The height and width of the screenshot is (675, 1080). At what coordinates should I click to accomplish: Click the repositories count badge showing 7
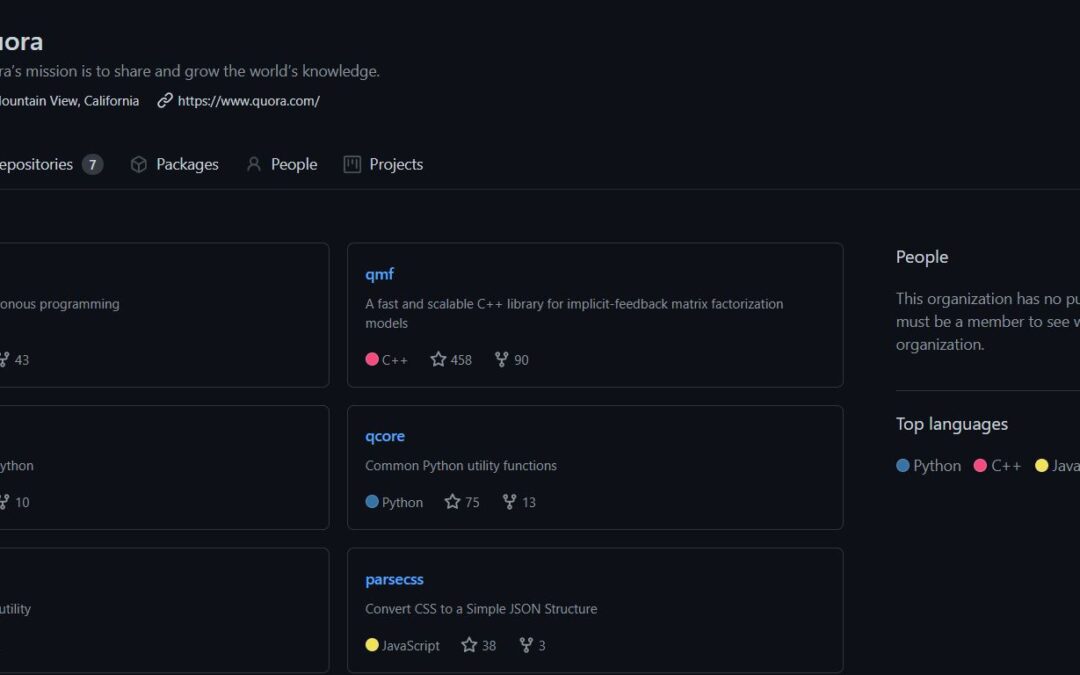click(x=92, y=164)
